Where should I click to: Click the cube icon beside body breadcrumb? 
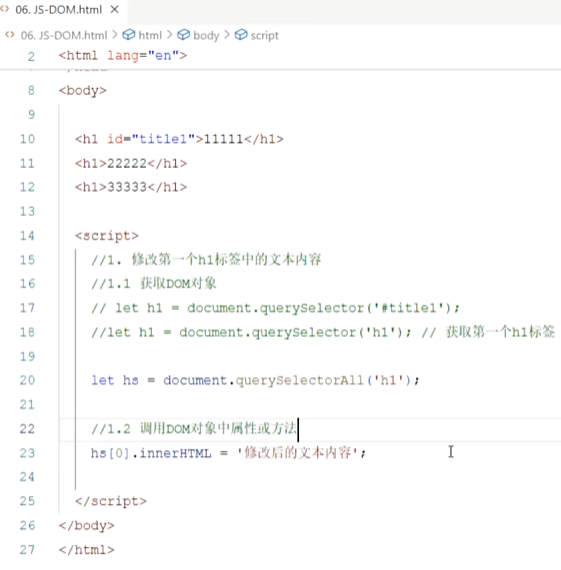coord(183,35)
